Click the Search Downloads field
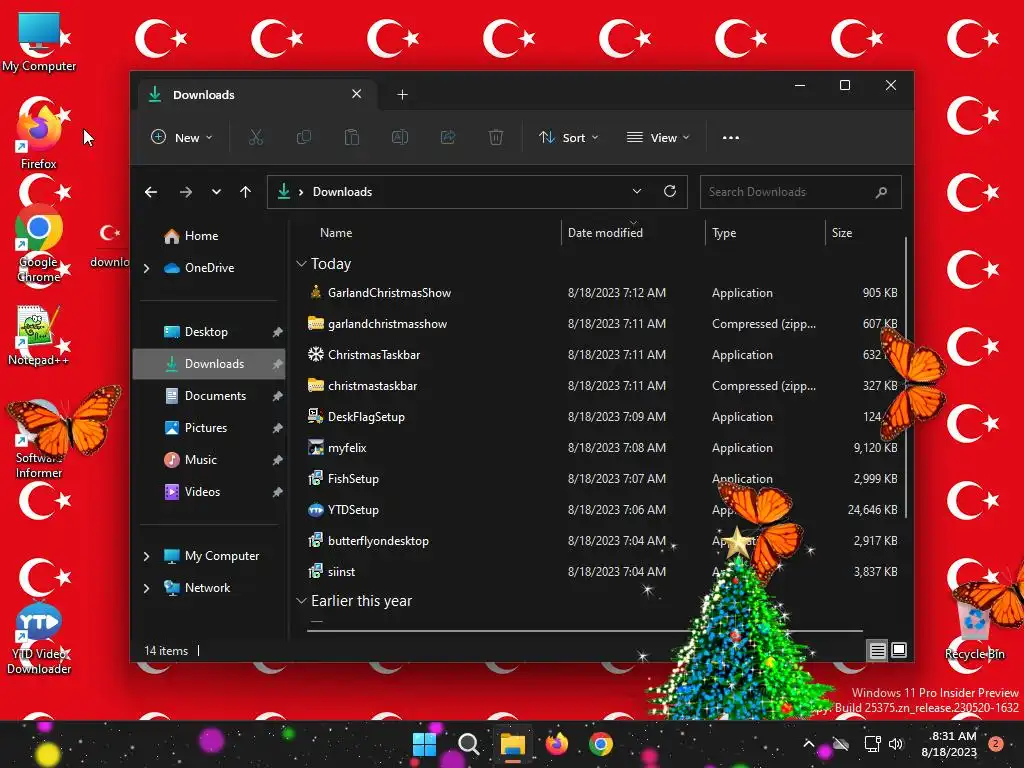The image size is (1024, 768). (801, 192)
